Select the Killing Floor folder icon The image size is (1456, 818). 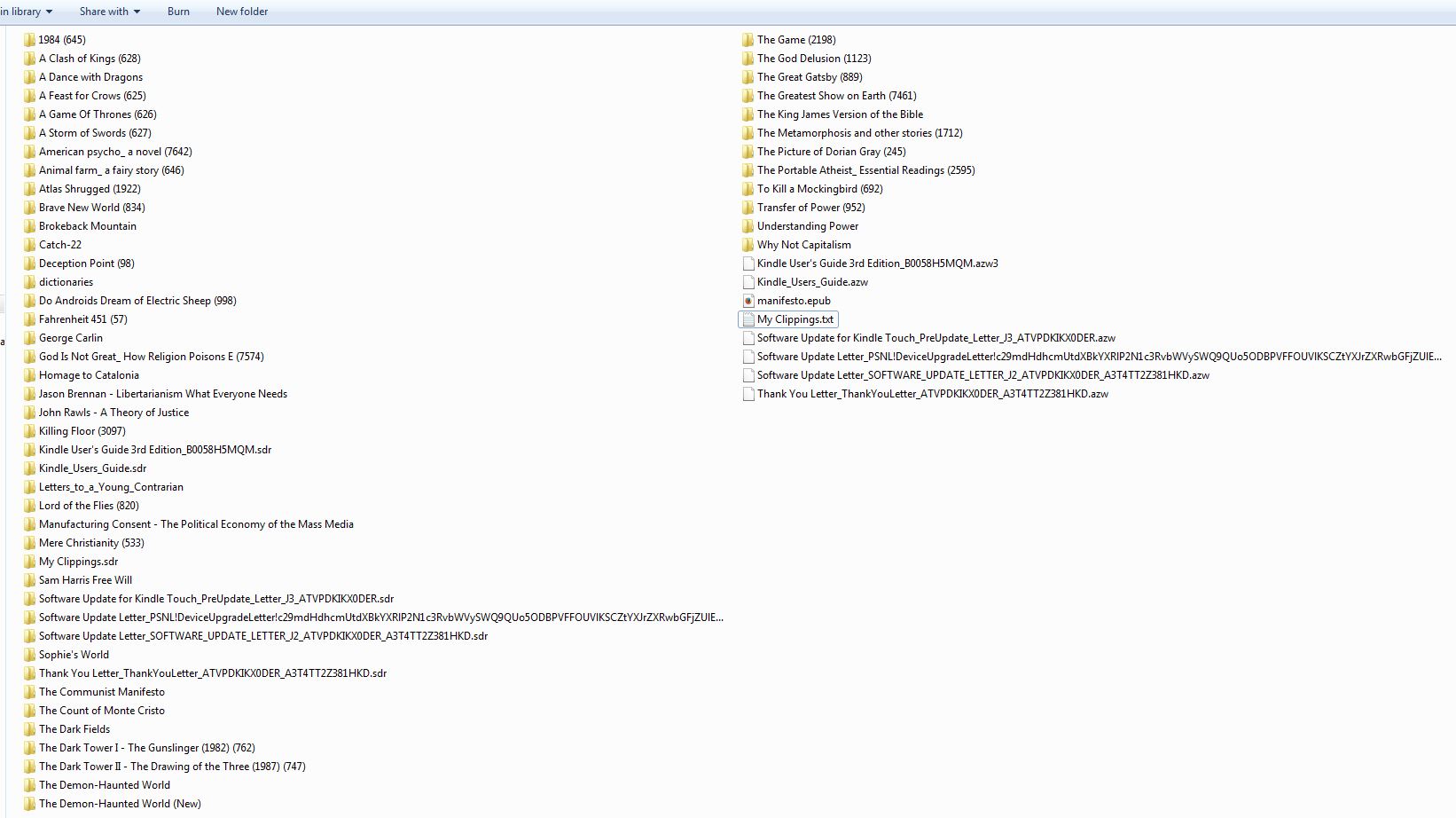29,431
